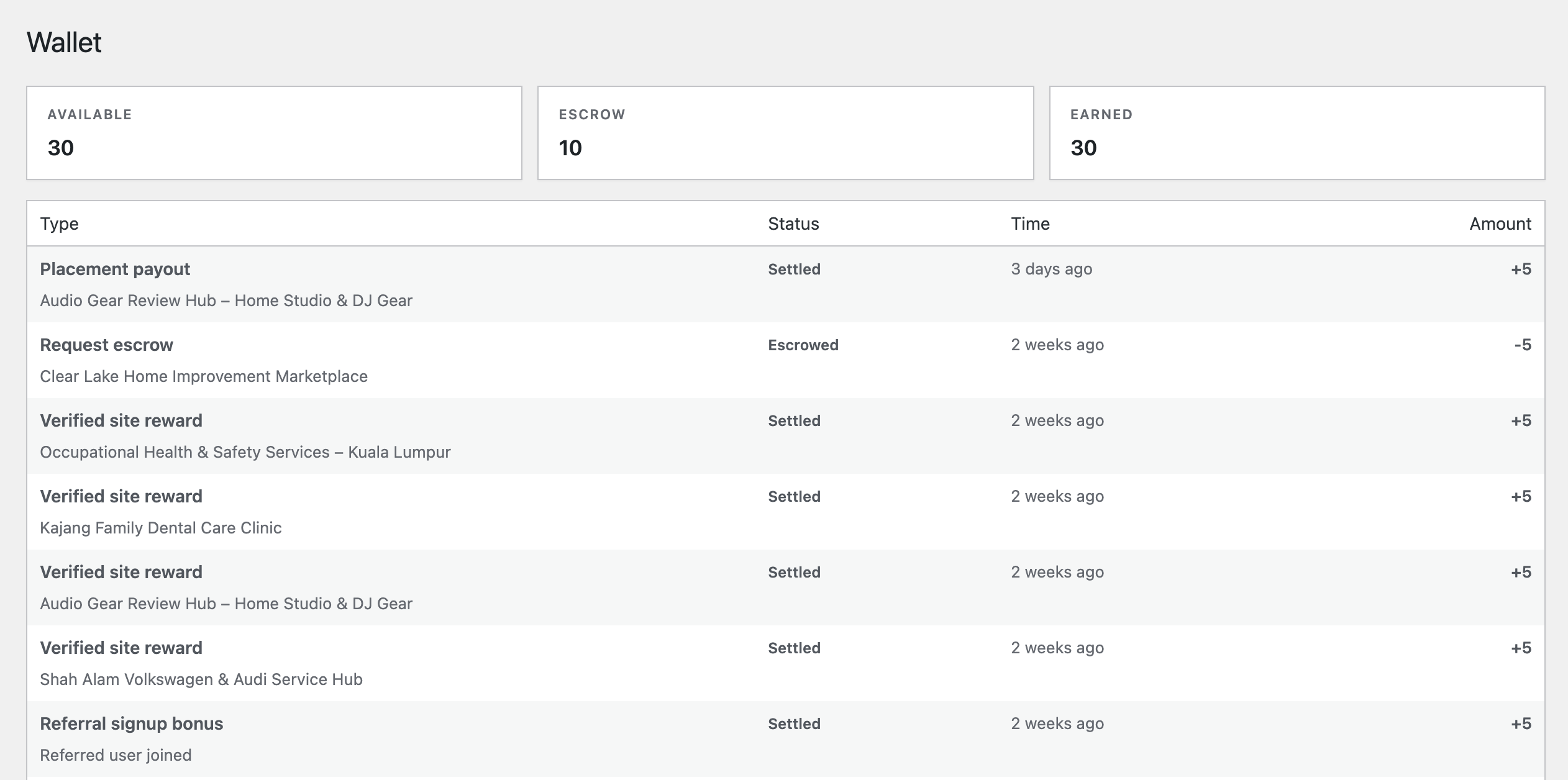Screen dimensions: 1568x780
Task: Click the Referral signup bonus entry title
Action: click(132, 723)
